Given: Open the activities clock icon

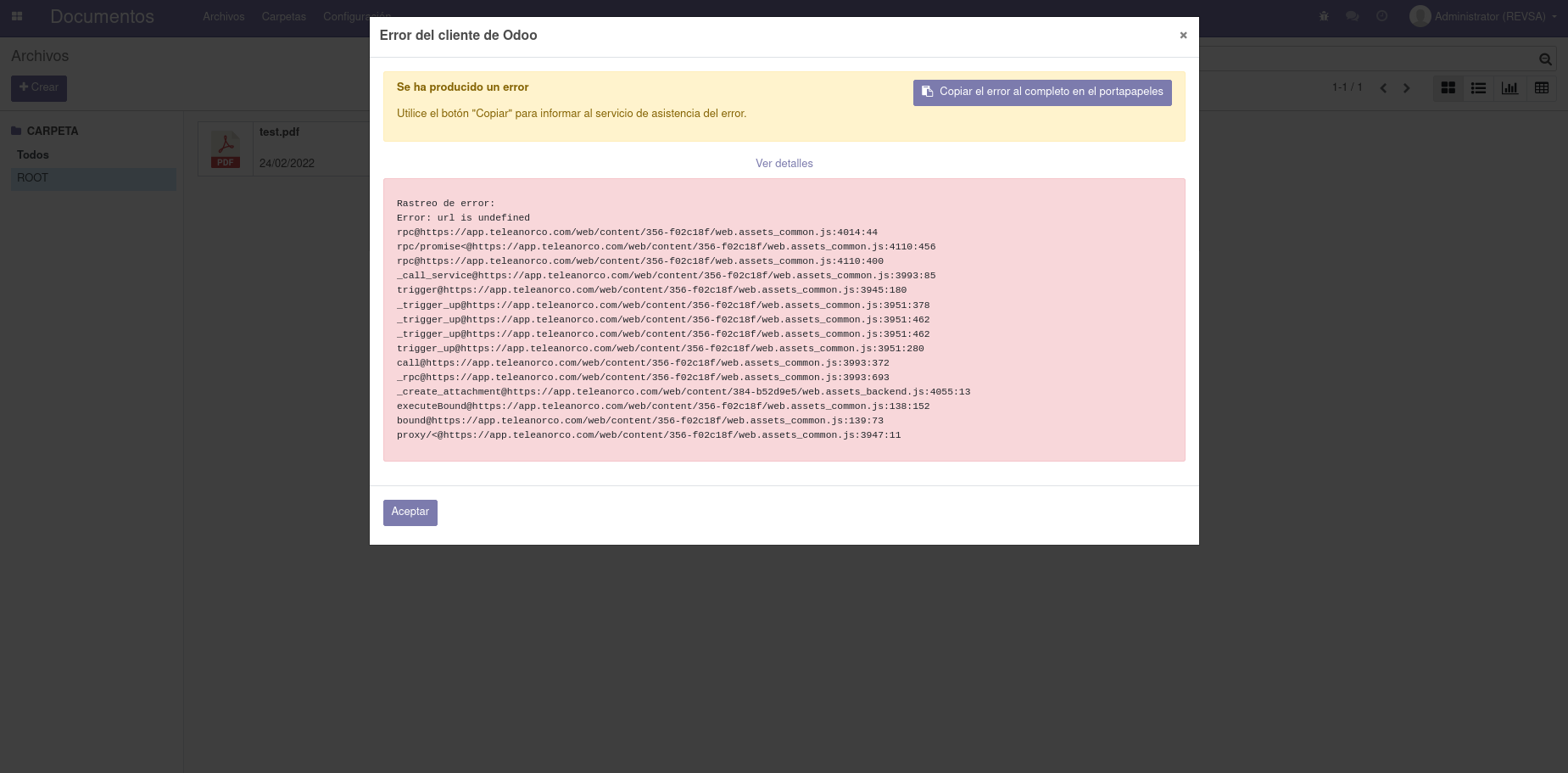Looking at the screenshot, I should [x=1381, y=16].
